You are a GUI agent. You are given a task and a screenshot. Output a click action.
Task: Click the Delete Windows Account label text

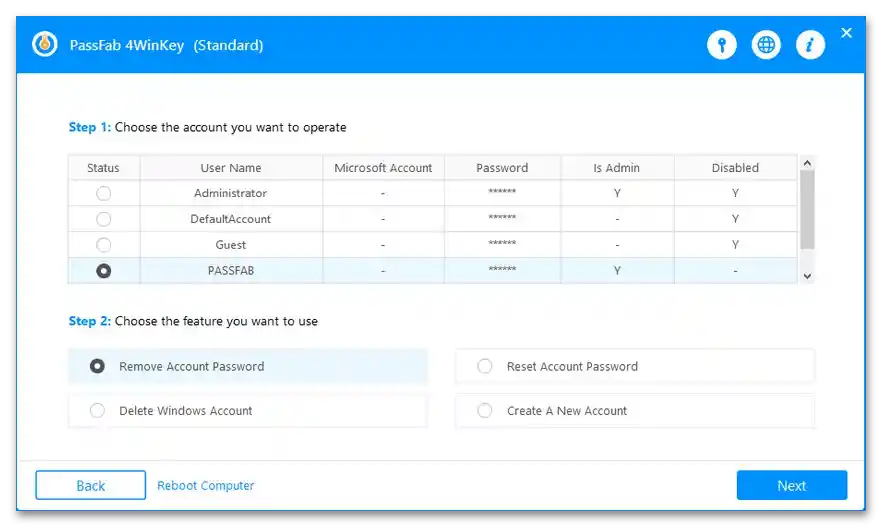[x=186, y=411]
